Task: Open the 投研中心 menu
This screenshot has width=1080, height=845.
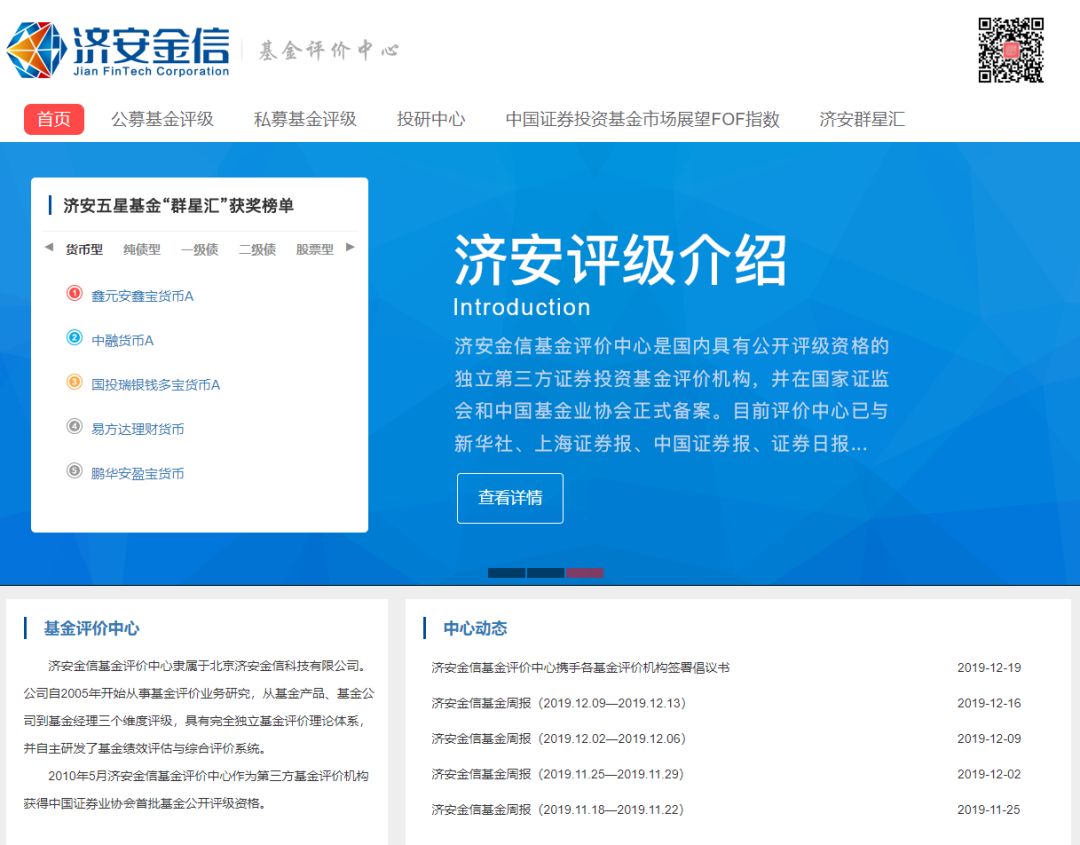Action: (x=431, y=119)
